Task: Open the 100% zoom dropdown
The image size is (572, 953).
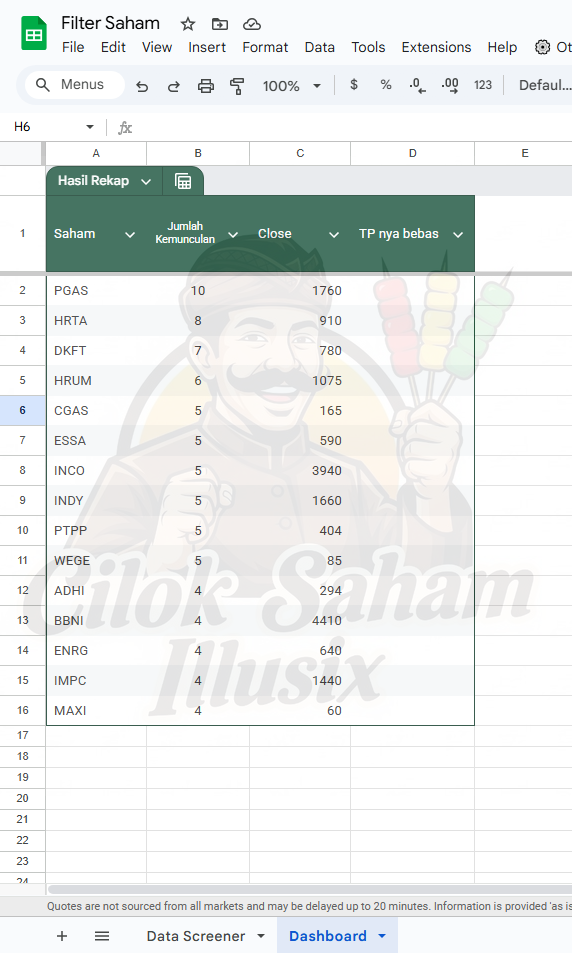Action: click(x=292, y=86)
